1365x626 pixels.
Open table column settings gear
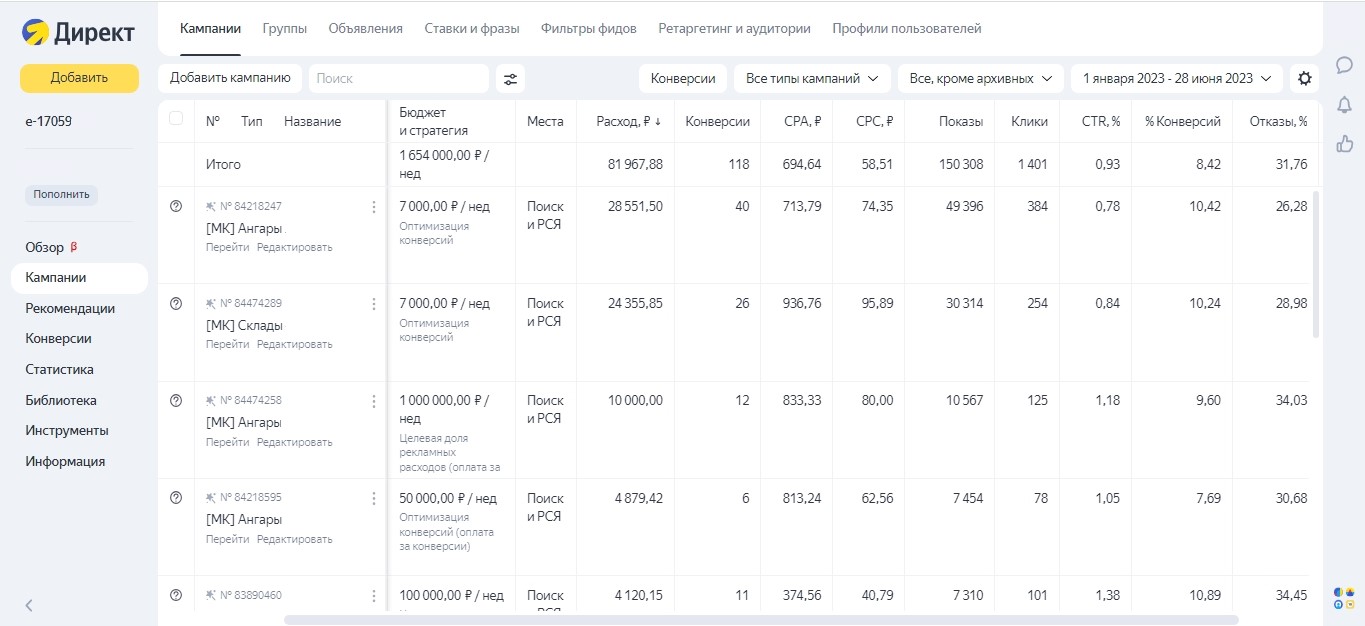click(x=1303, y=78)
